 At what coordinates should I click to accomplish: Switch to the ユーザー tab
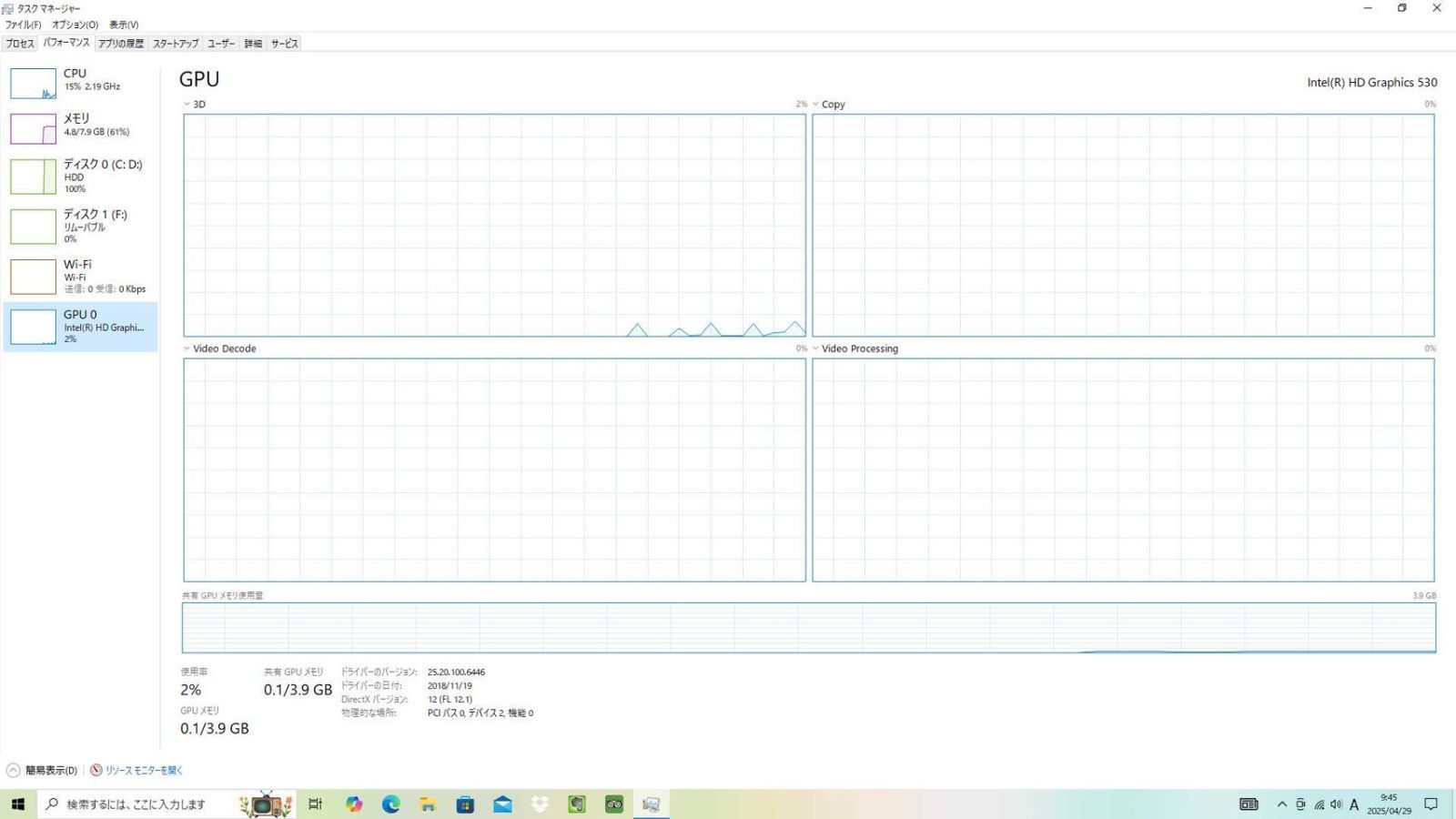click(221, 44)
